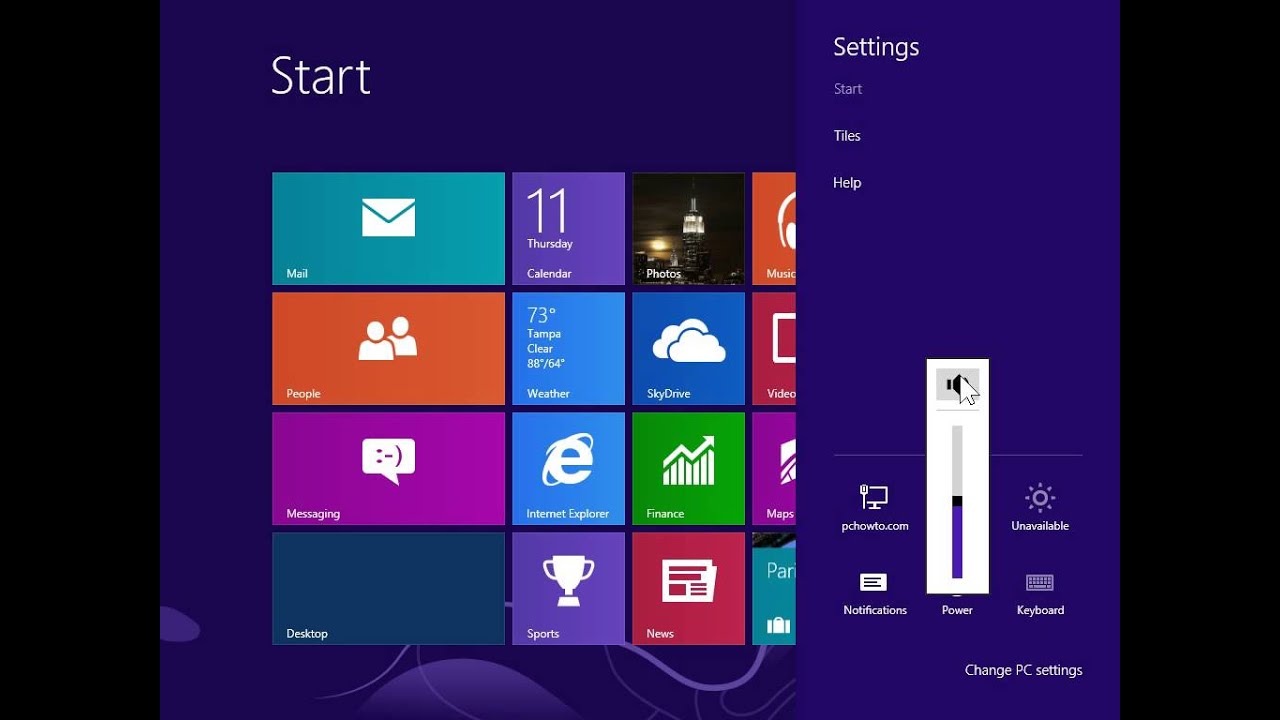Click the gray Start label in Settings
This screenshot has width=1280, height=720.
pos(848,89)
